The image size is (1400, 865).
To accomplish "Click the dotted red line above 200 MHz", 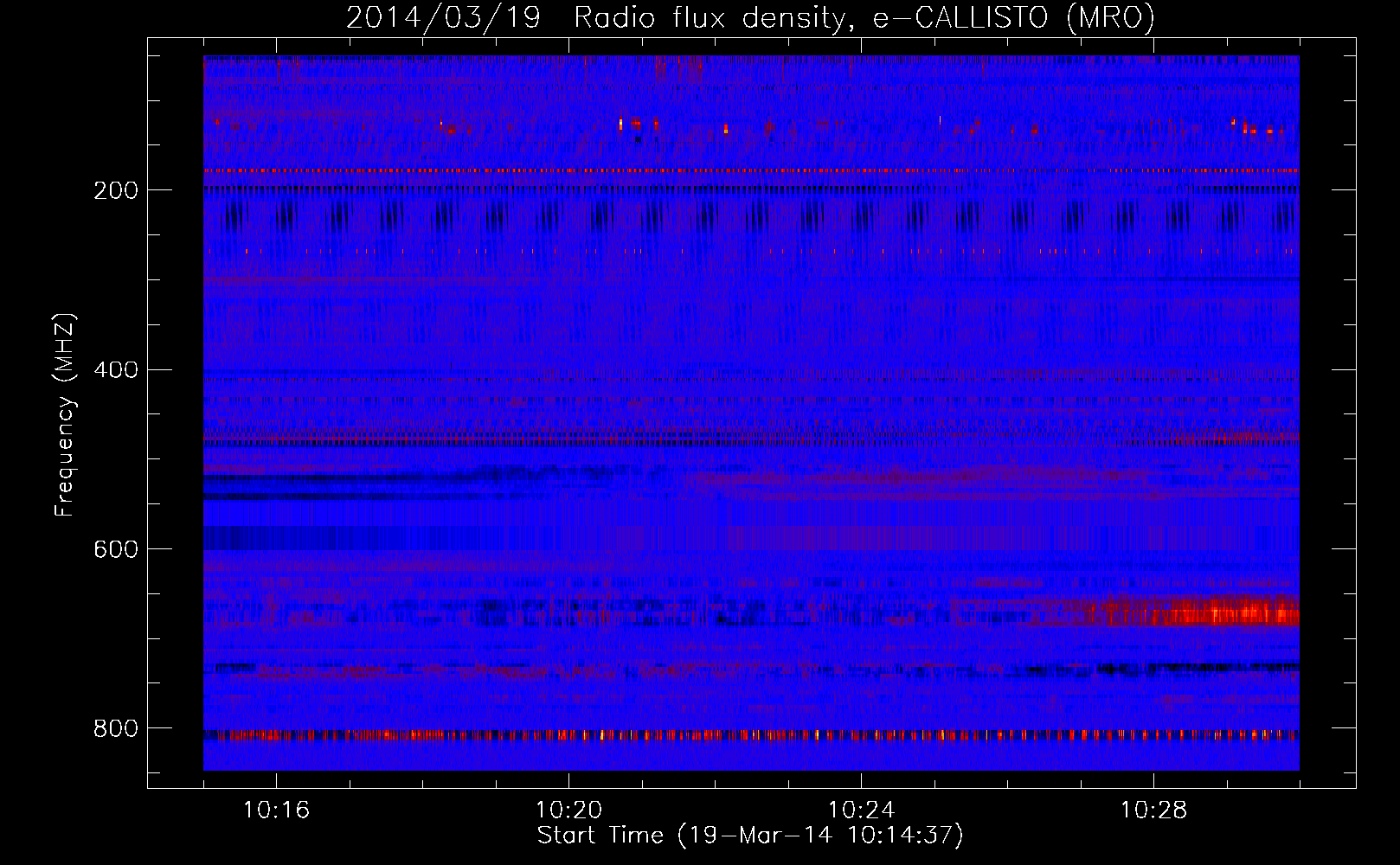I will click(x=751, y=170).
